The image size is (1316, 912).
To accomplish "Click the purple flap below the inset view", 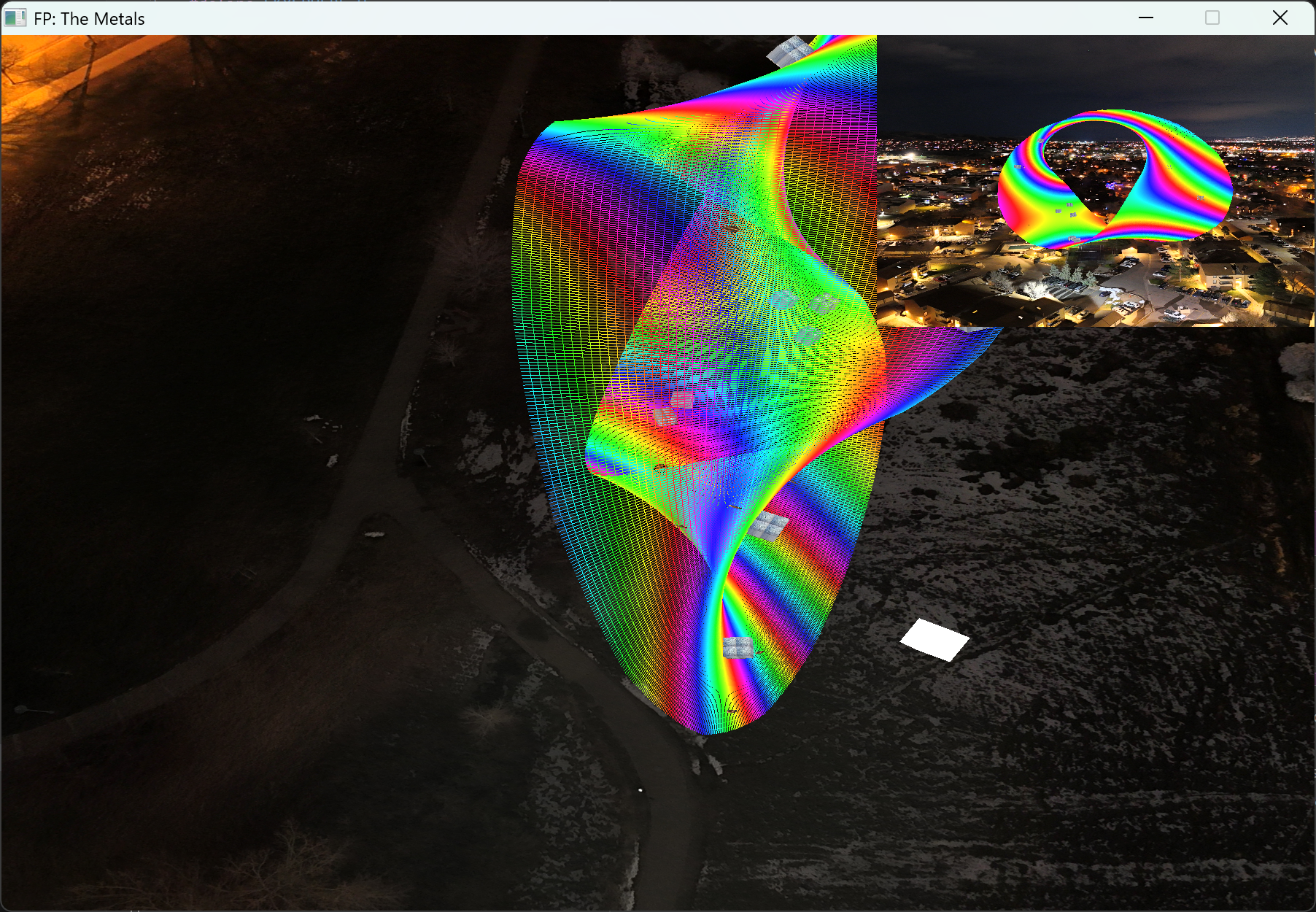I will (941, 350).
